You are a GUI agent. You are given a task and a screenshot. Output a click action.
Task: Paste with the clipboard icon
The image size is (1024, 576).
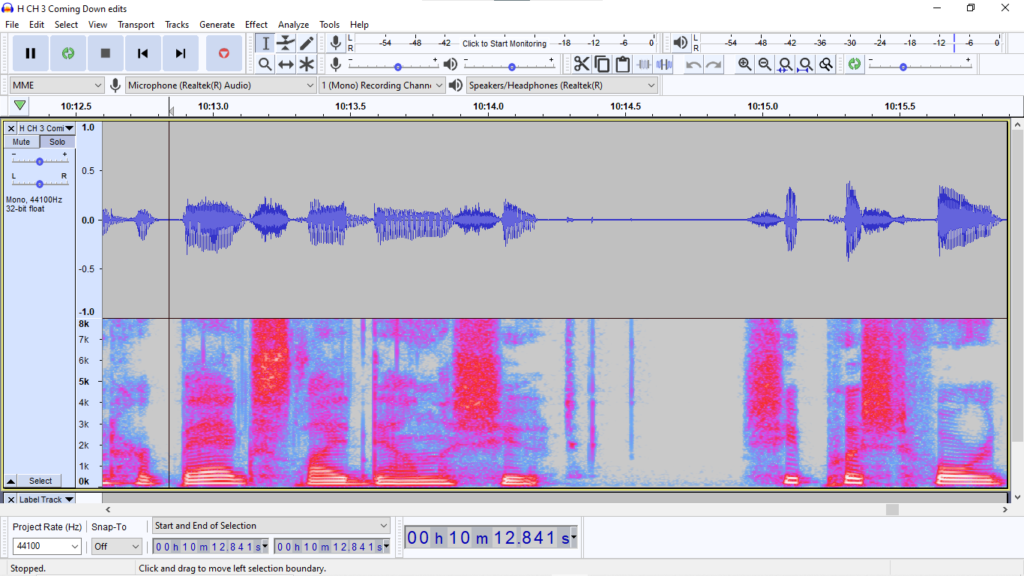pos(622,64)
